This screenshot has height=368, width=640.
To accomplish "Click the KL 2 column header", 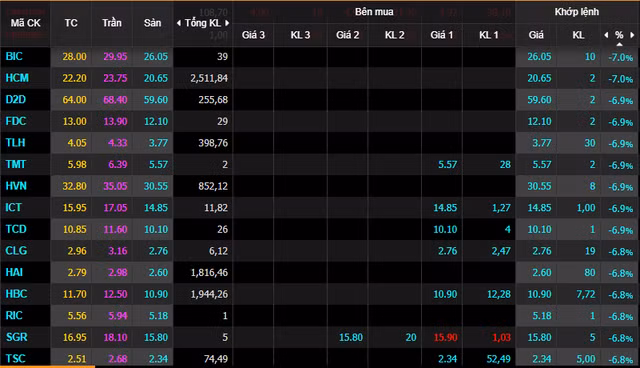I will click(x=394, y=35).
